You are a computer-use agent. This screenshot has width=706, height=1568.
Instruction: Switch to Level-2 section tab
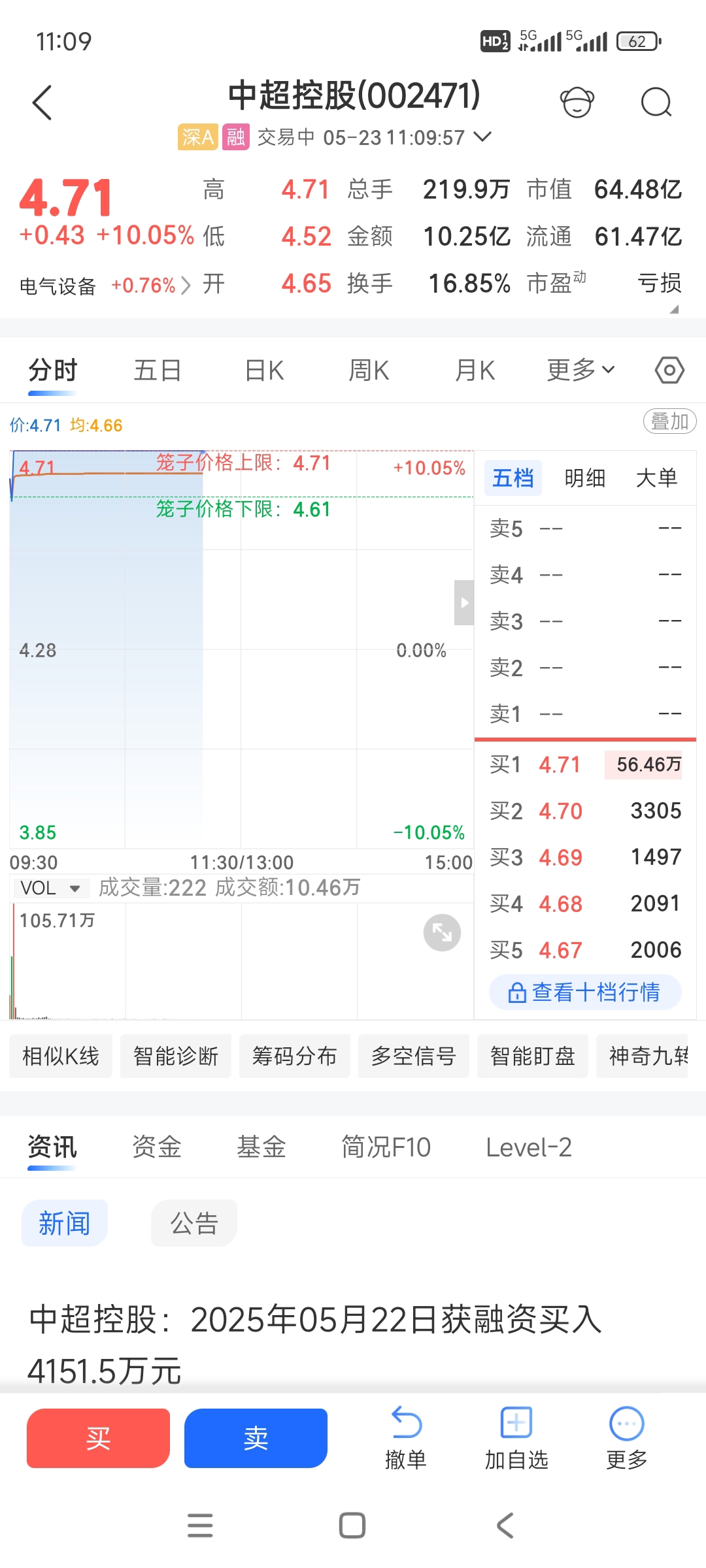[x=529, y=1147]
